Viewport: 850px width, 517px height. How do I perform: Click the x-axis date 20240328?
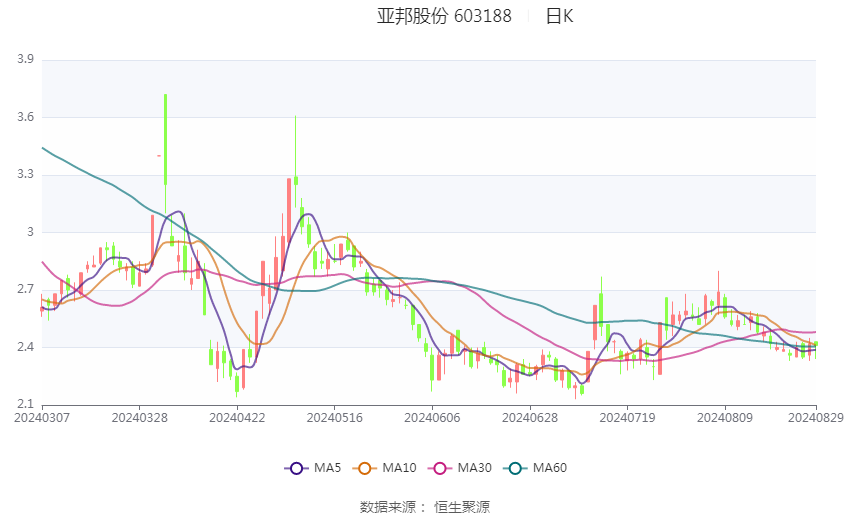[x=139, y=418]
